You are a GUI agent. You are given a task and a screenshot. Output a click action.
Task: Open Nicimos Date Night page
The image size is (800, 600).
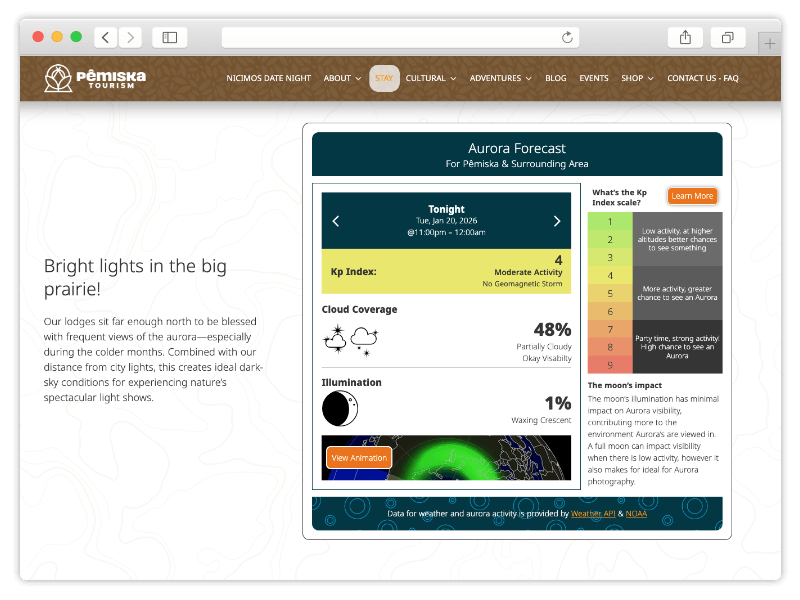(x=268, y=78)
